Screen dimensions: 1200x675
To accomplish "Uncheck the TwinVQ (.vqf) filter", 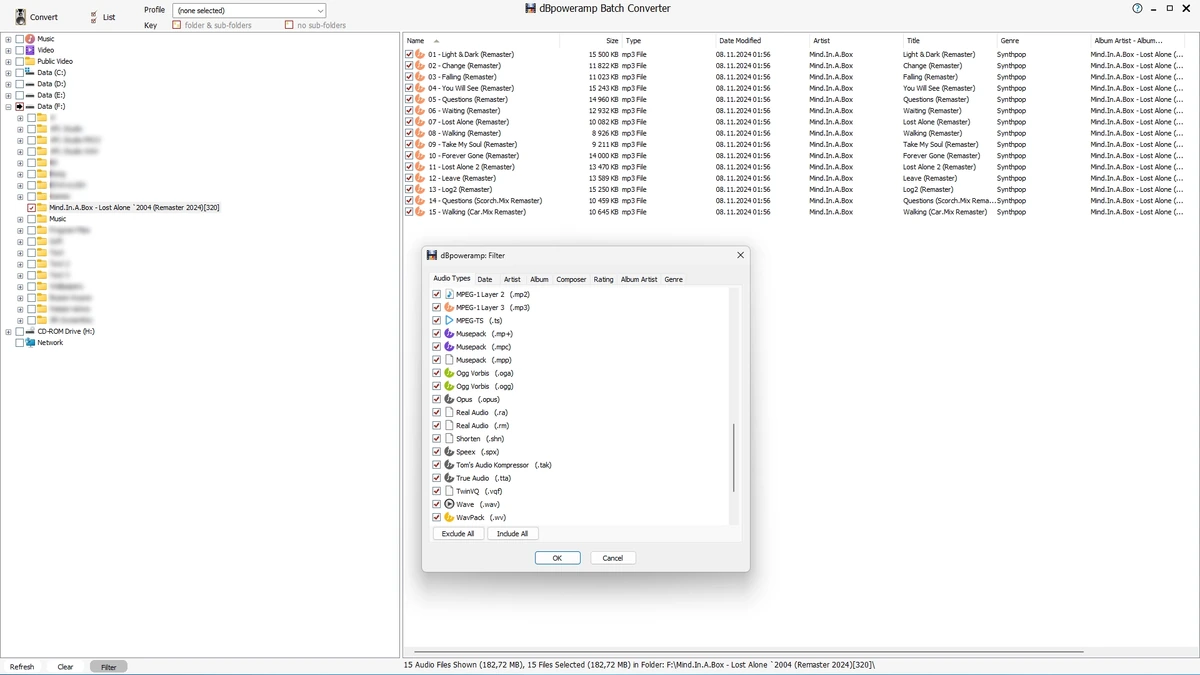I will click(x=436, y=491).
